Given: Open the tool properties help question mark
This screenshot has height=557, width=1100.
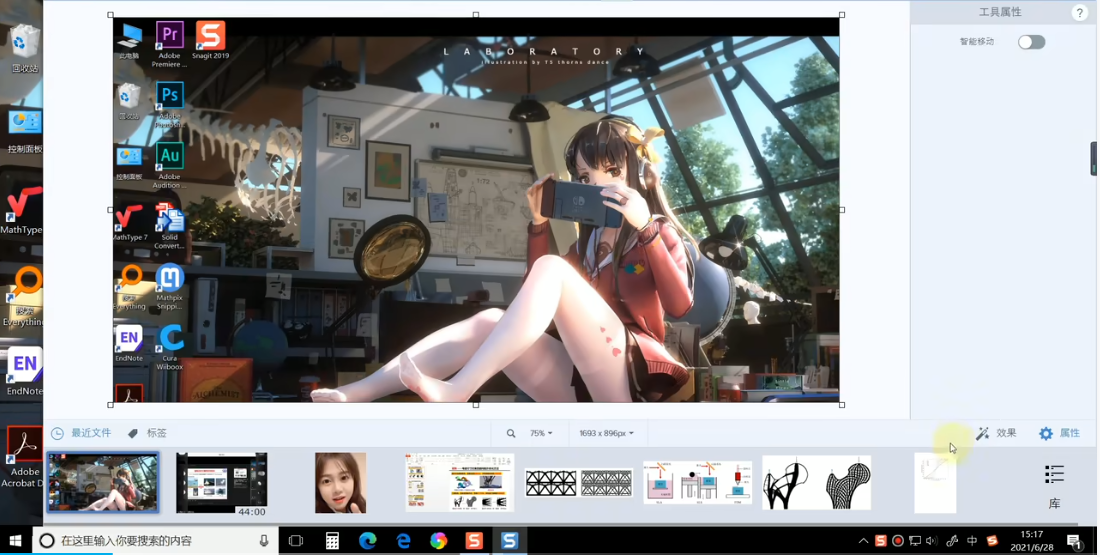Looking at the screenshot, I should (x=1080, y=13).
